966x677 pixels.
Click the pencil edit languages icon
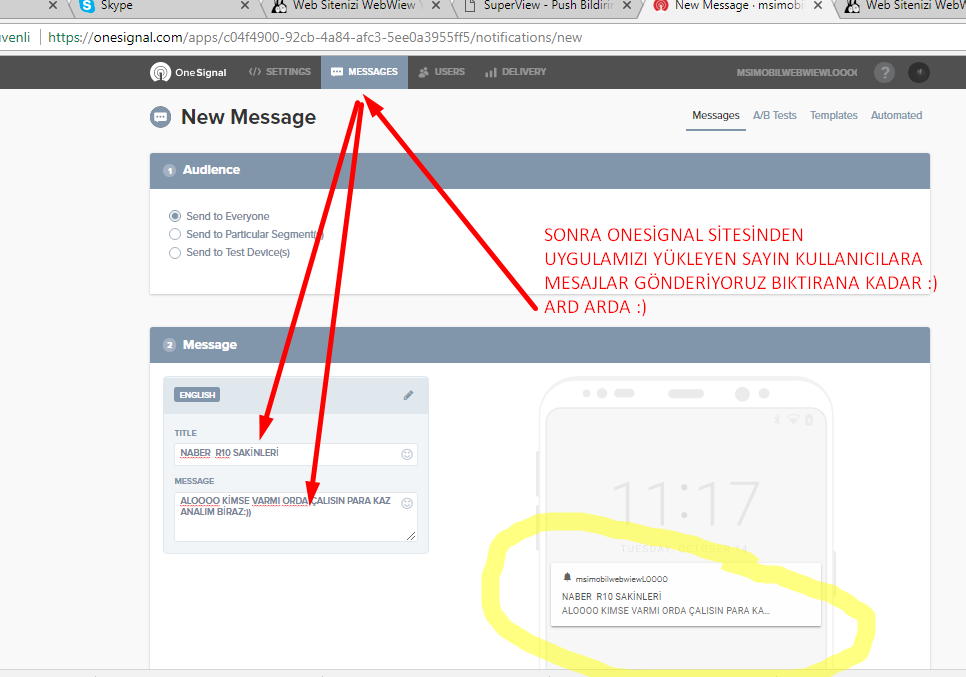(408, 395)
